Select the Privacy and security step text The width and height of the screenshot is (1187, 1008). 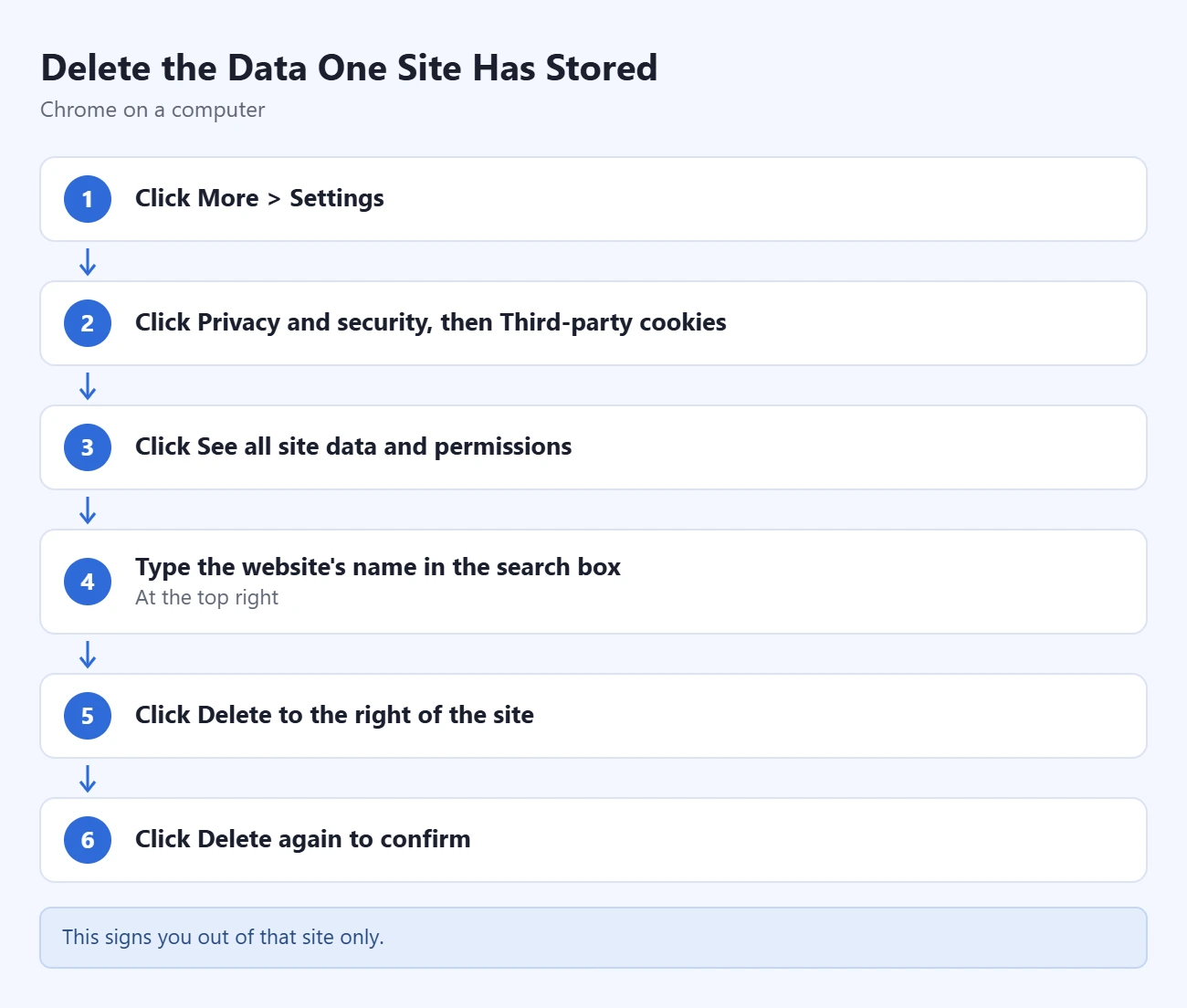tap(431, 322)
